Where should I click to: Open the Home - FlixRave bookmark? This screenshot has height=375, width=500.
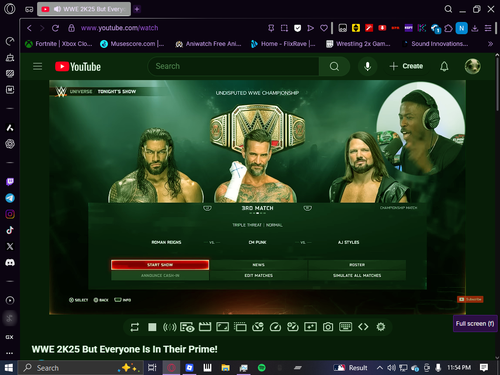tap(283, 44)
